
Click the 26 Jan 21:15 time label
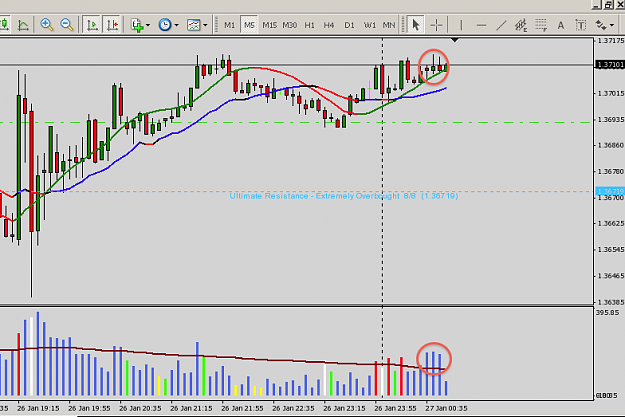pos(191,409)
